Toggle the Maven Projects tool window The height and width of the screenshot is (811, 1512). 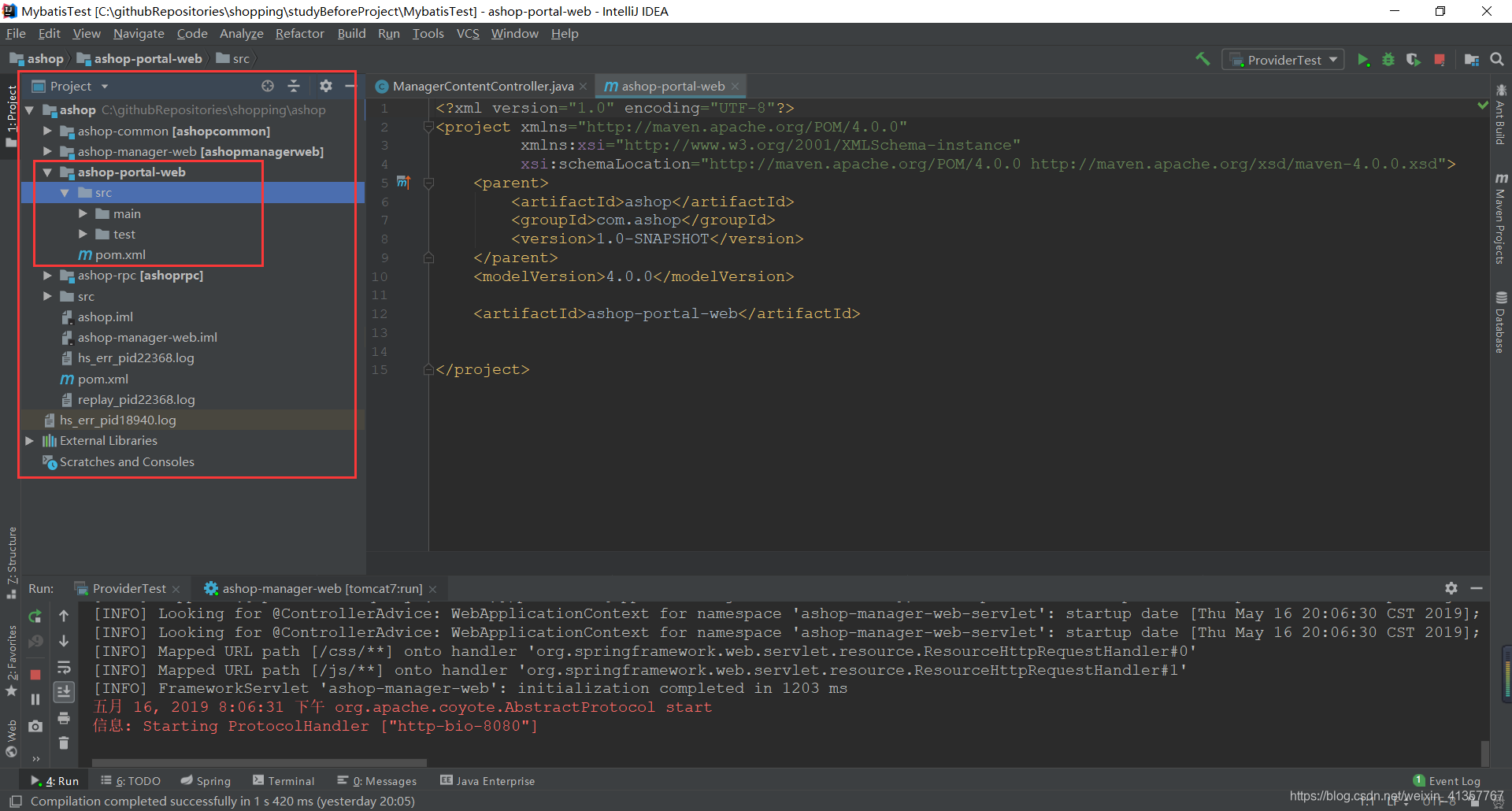point(1500,219)
